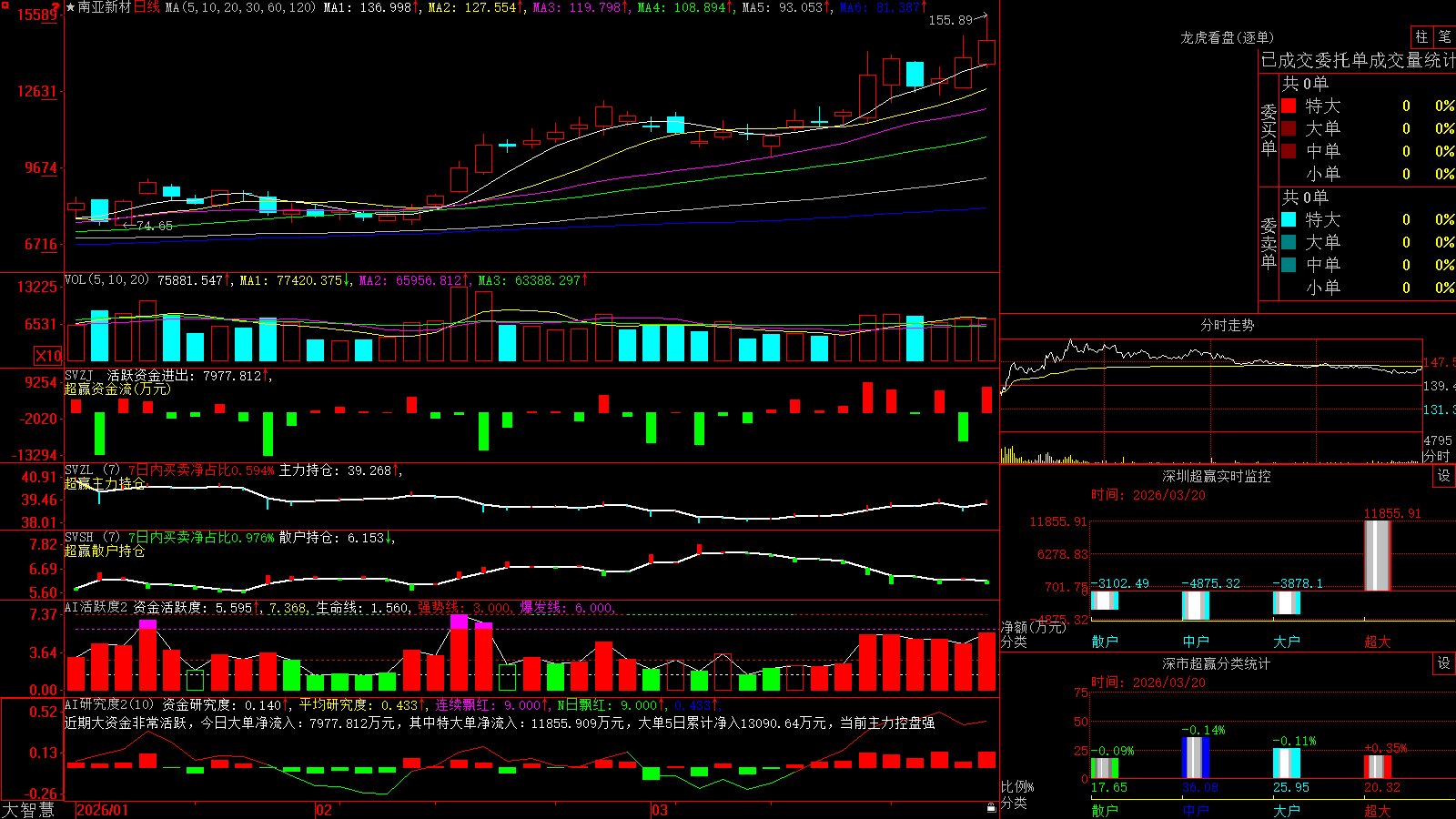Image resolution: width=1456 pixels, height=819 pixels.
Task: Click the 委卖单 section label
Action: pyautogui.click(x=1269, y=243)
